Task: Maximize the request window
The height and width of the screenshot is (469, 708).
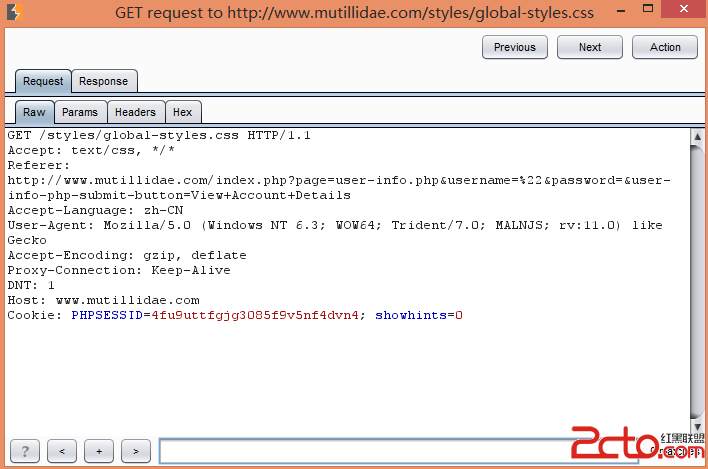Action: 648,9
